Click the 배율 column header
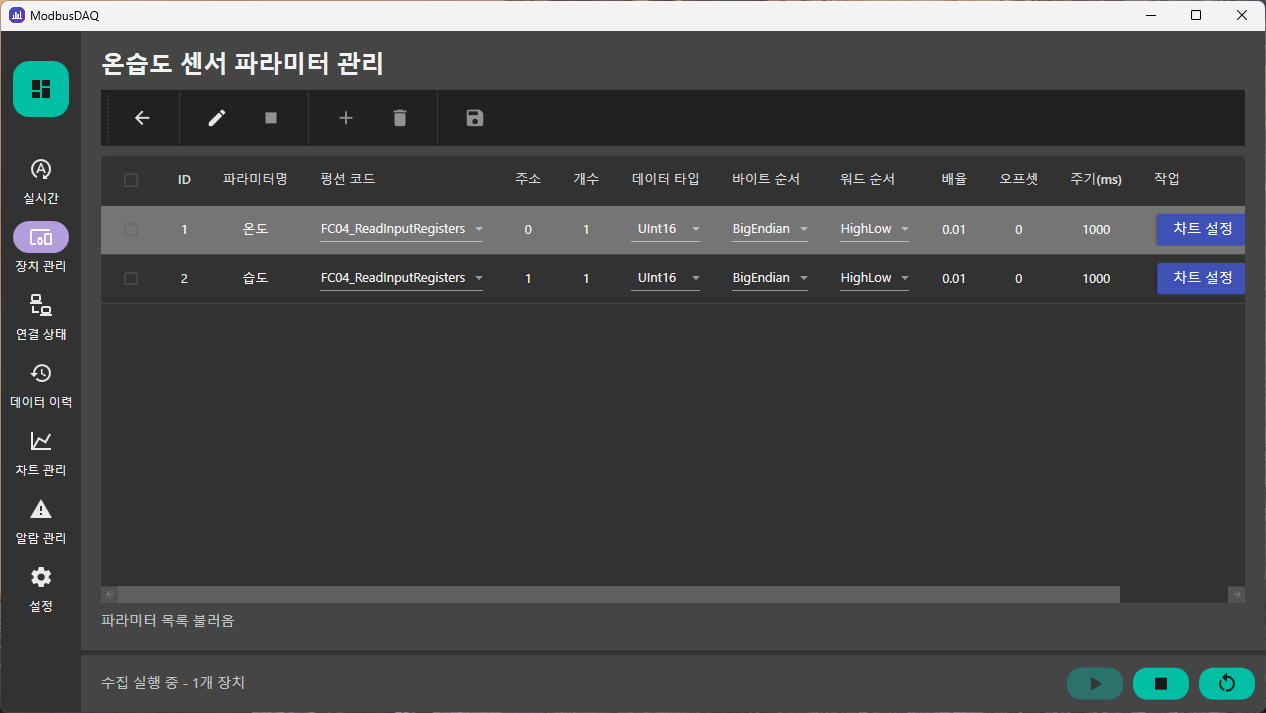1266x713 pixels. (954, 180)
